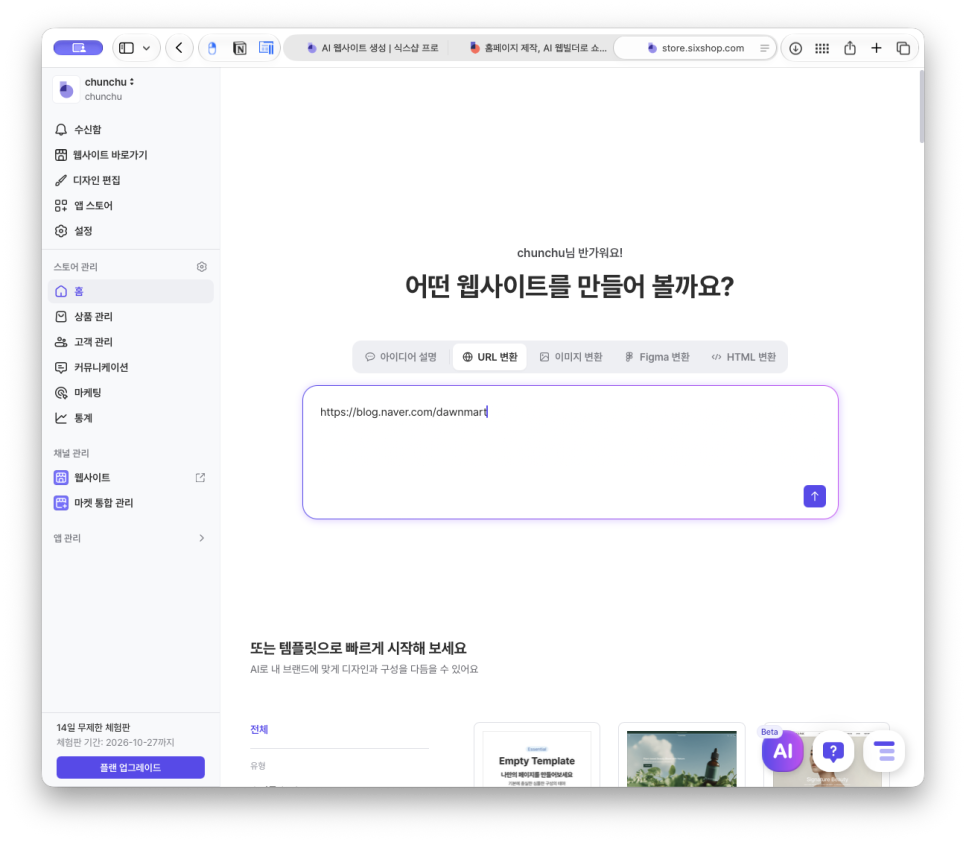The image size is (966, 842).
Task: Open a new tab with plus icon
Action: (x=876, y=48)
